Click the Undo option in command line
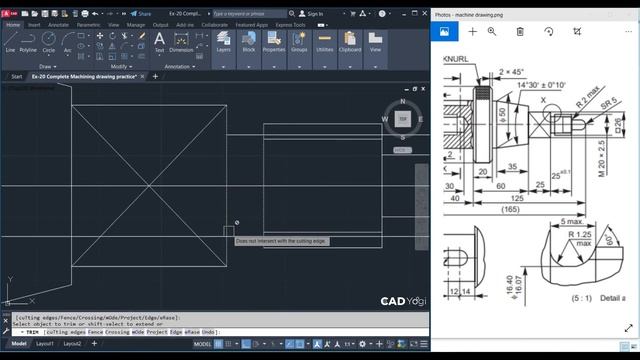Viewport: 640px width, 360px height. click(x=208, y=332)
